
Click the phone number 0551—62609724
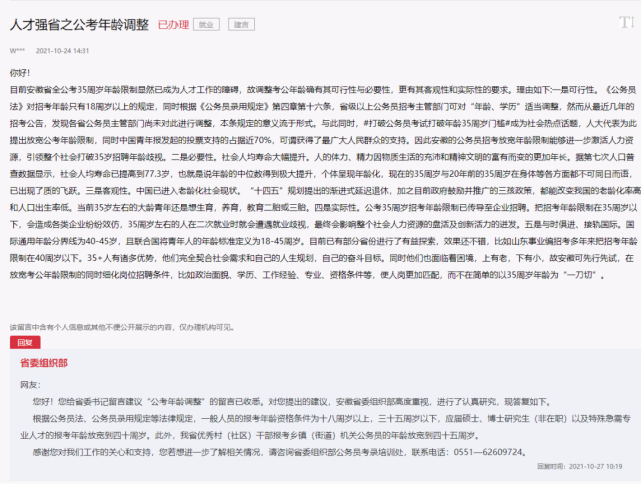(x=488, y=452)
